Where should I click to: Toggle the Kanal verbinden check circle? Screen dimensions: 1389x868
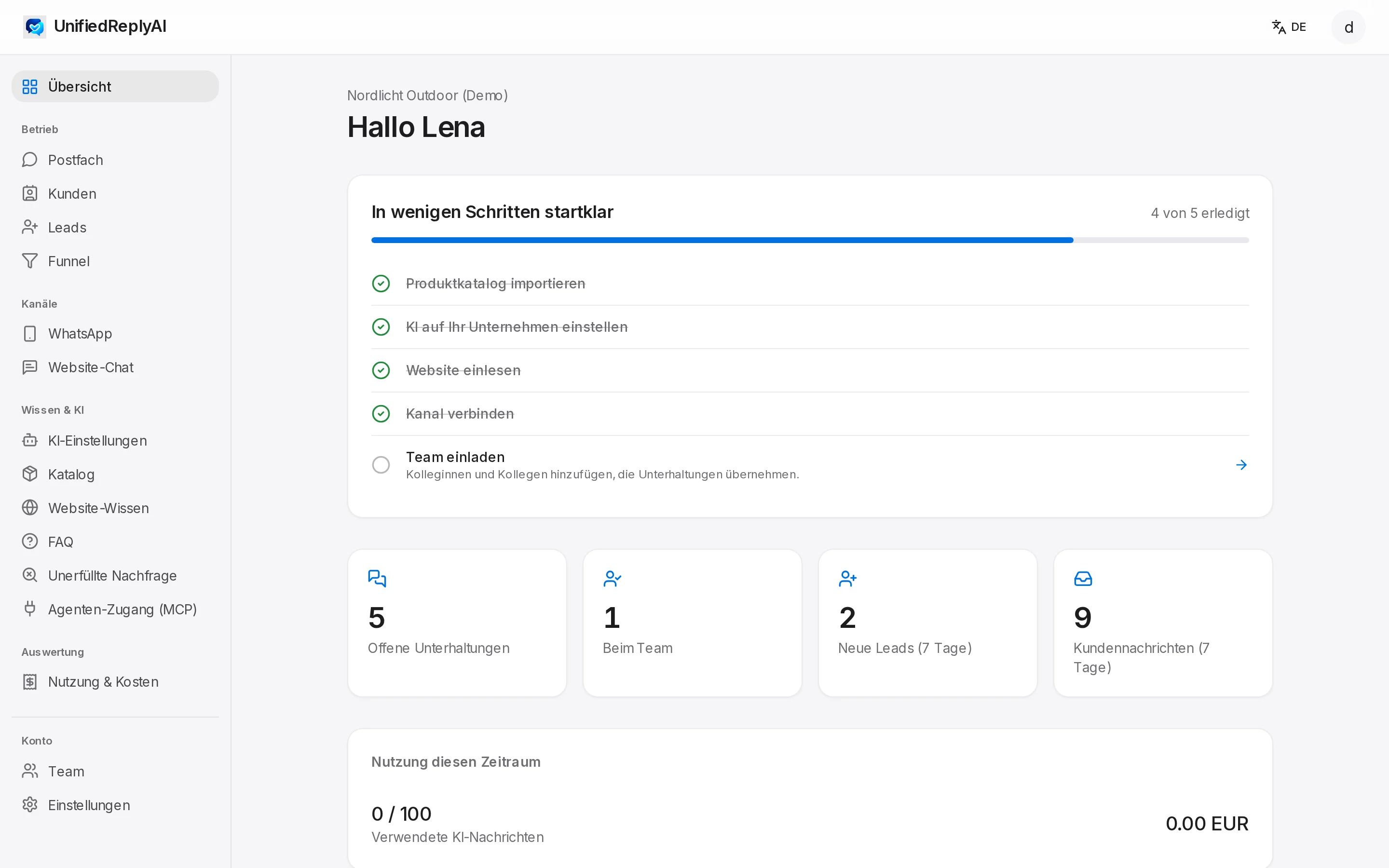click(x=381, y=414)
